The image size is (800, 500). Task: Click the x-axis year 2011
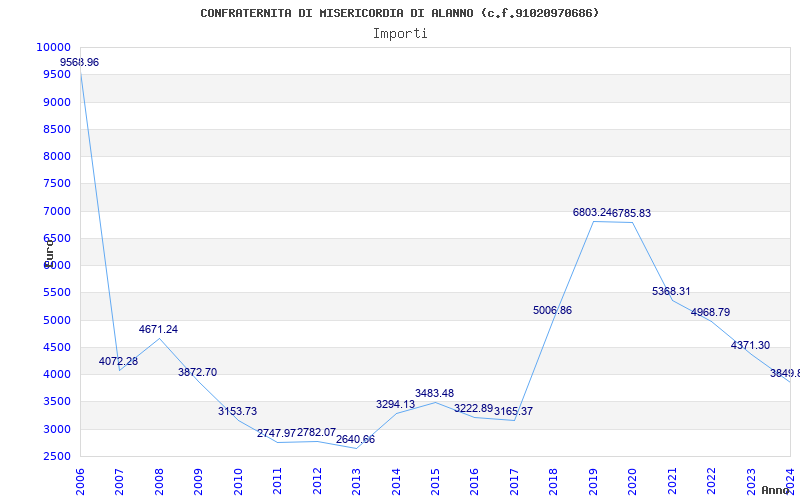pyautogui.click(x=278, y=481)
